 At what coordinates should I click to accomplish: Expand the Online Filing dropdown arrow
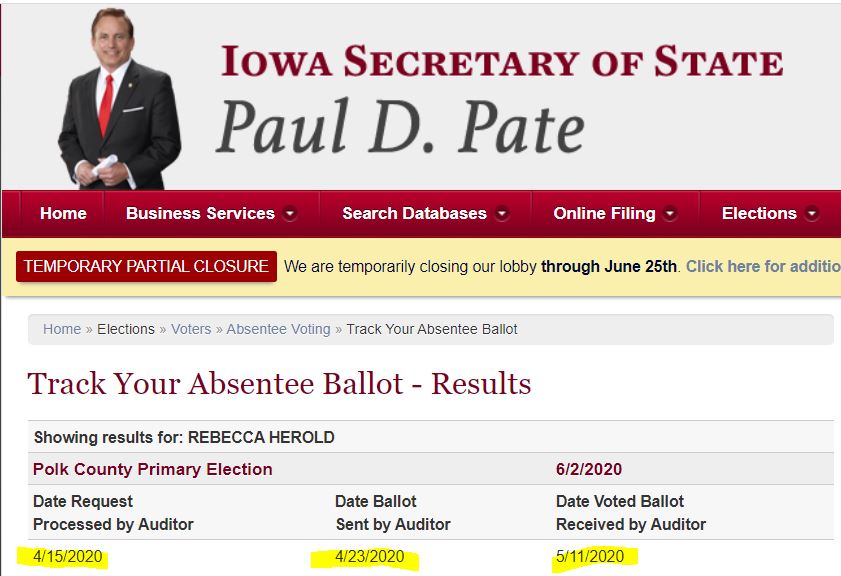click(670, 213)
